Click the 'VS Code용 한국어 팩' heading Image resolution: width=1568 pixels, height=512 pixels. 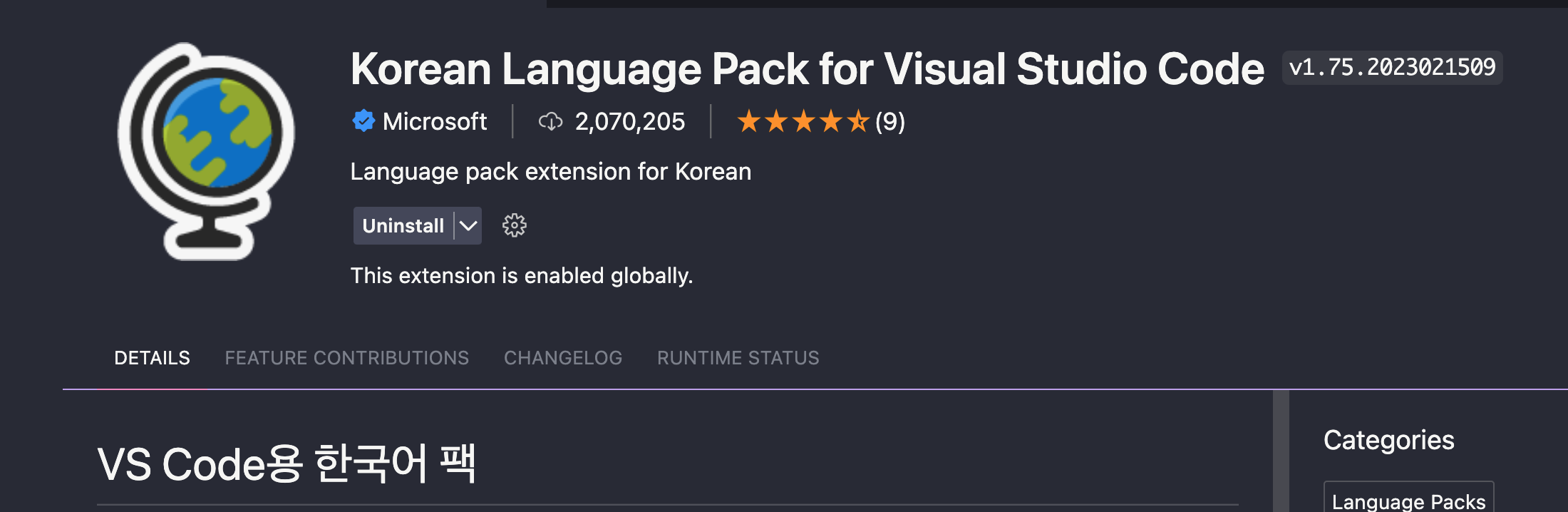tap(287, 464)
